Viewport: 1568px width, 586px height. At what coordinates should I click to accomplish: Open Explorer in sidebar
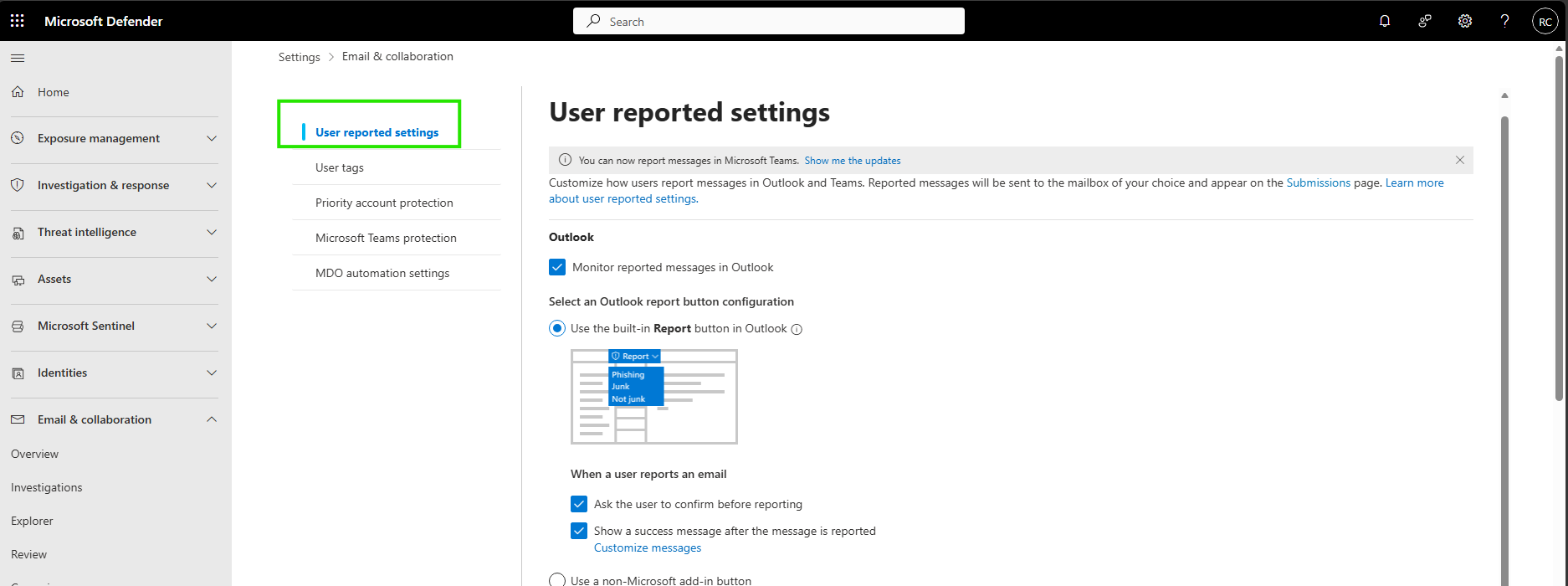click(32, 521)
